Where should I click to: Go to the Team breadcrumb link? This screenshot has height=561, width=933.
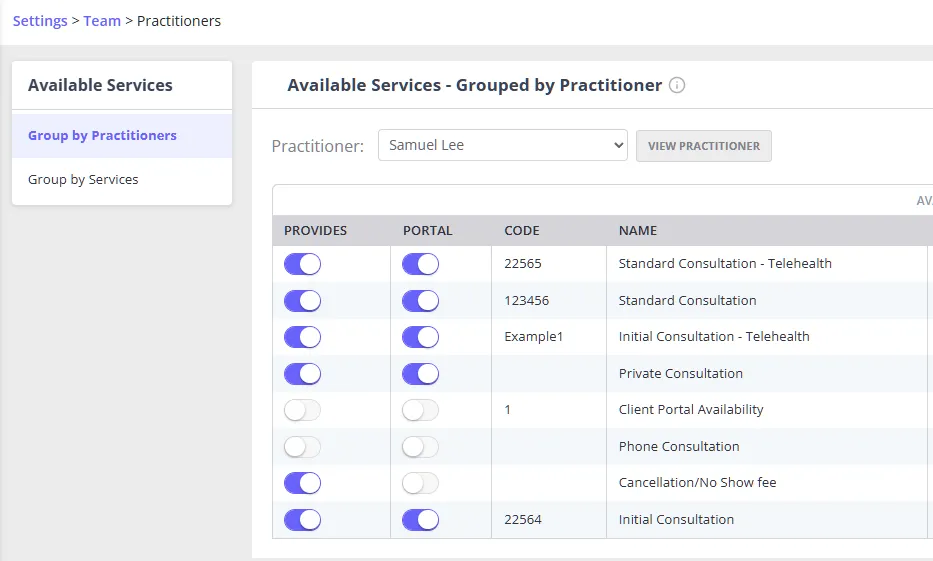102,21
